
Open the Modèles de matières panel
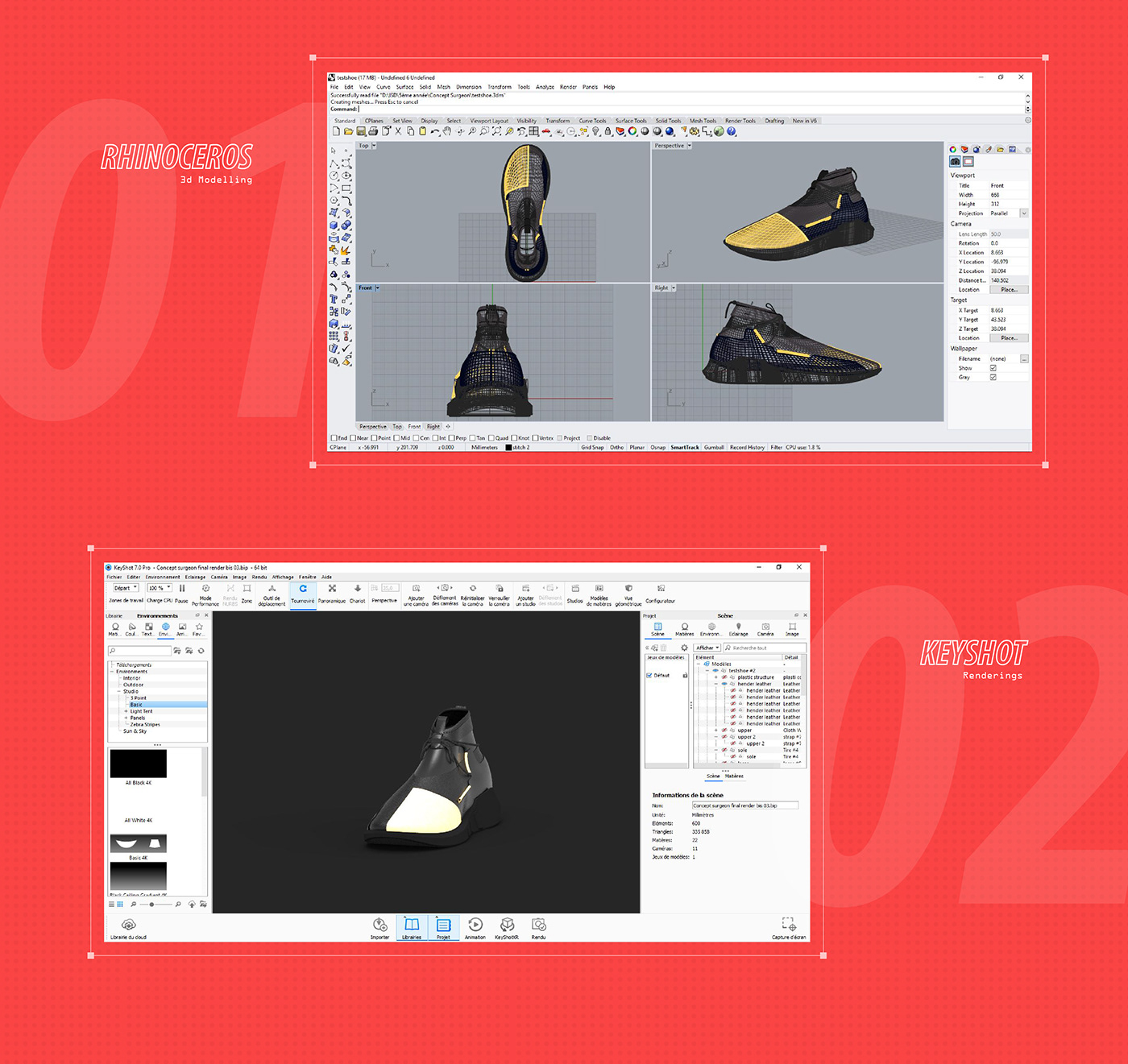tap(599, 594)
